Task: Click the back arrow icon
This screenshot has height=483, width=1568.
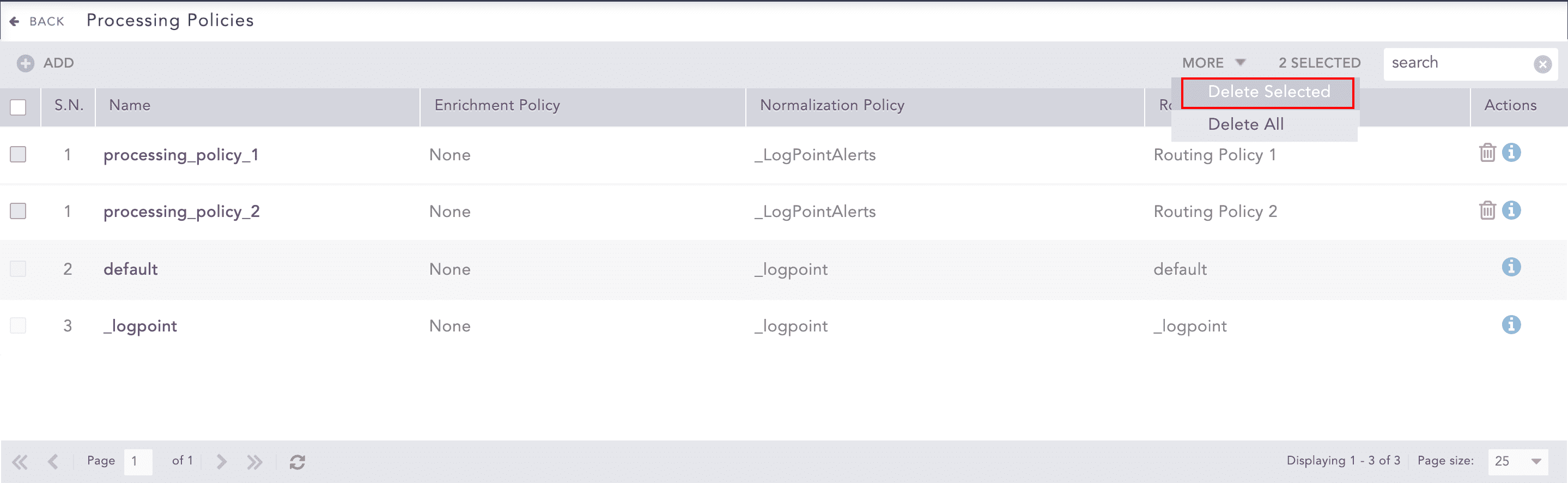Action: point(14,20)
